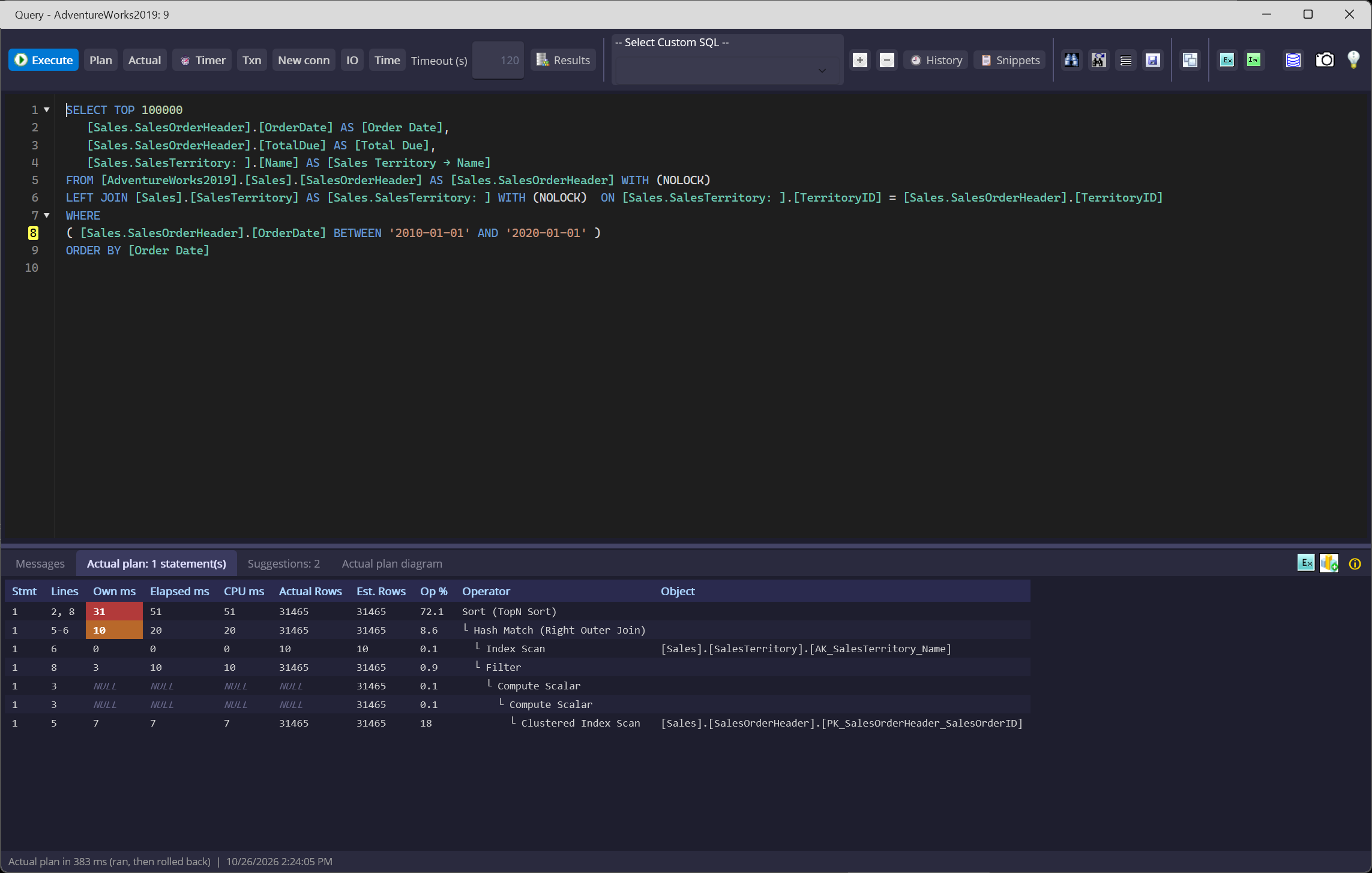Select the Sort (TopN Sort) operator row
The image size is (1372, 873).
[x=517, y=611]
